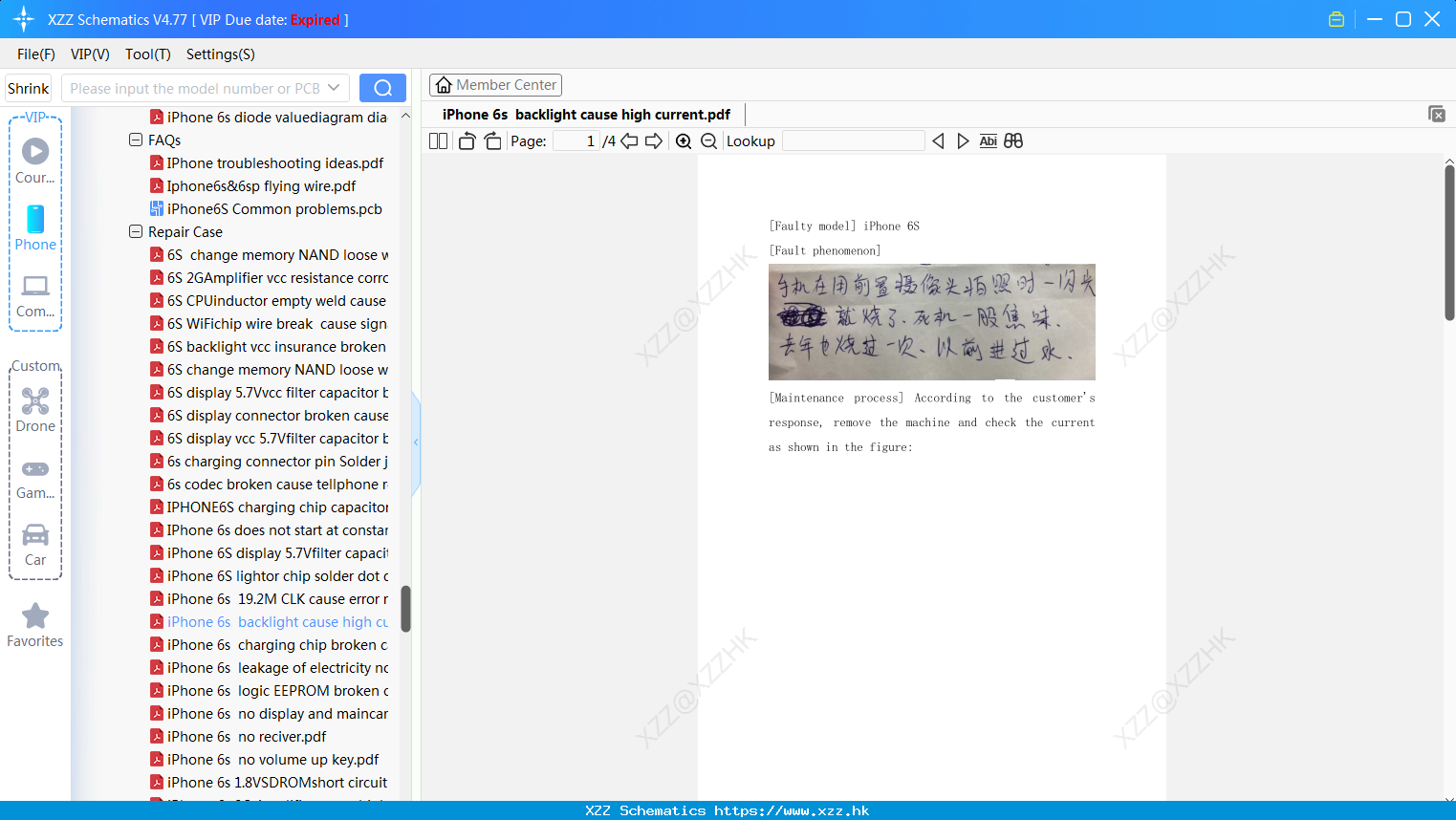Click the file tree scrollbar thumb

(405, 609)
